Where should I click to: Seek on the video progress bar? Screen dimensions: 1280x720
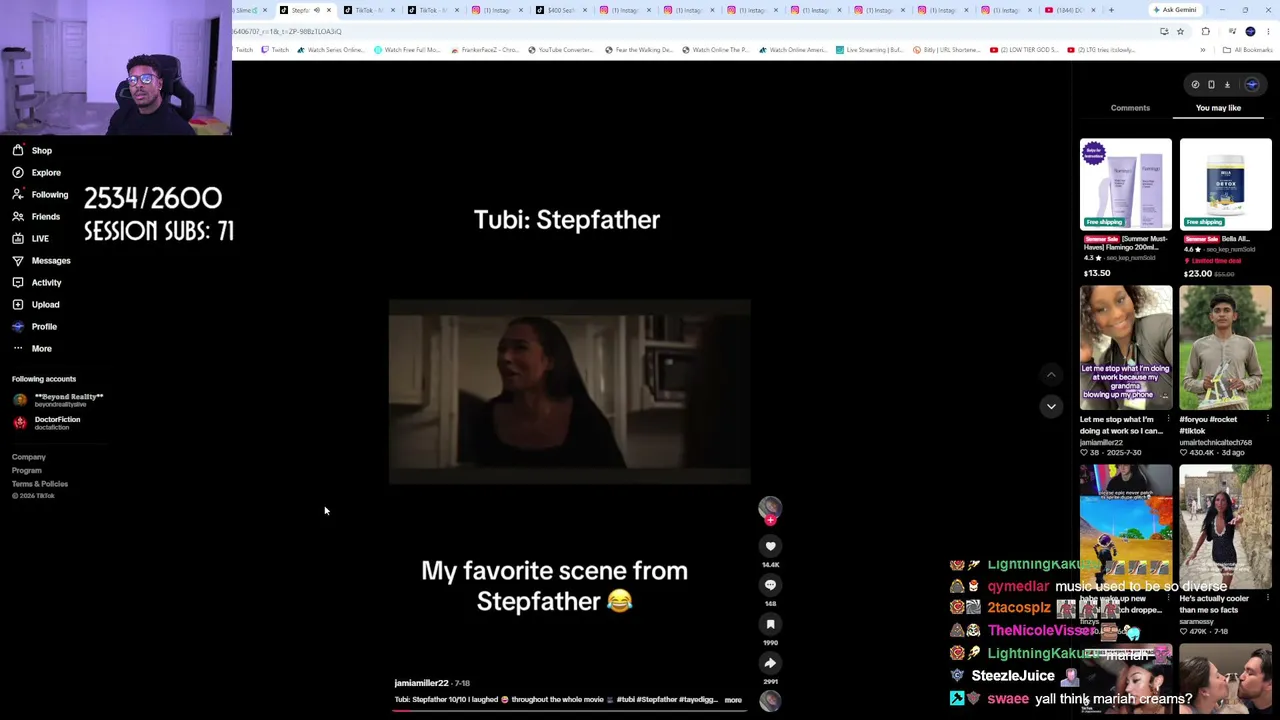coord(570,710)
